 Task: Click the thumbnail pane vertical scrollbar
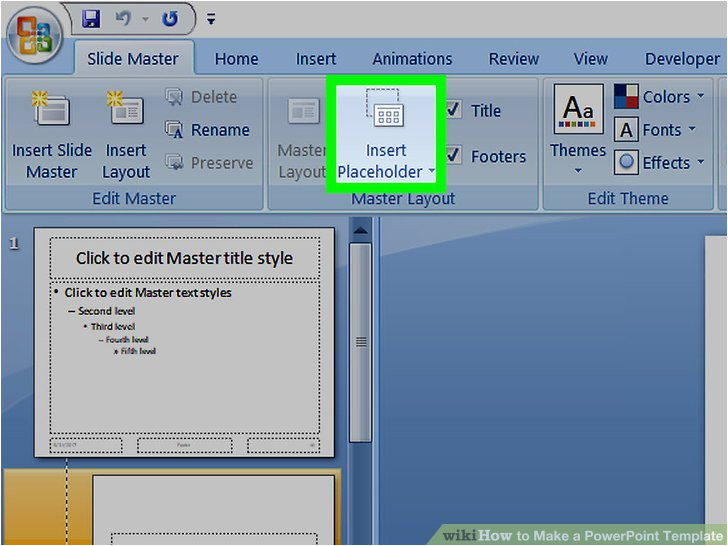[360, 340]
